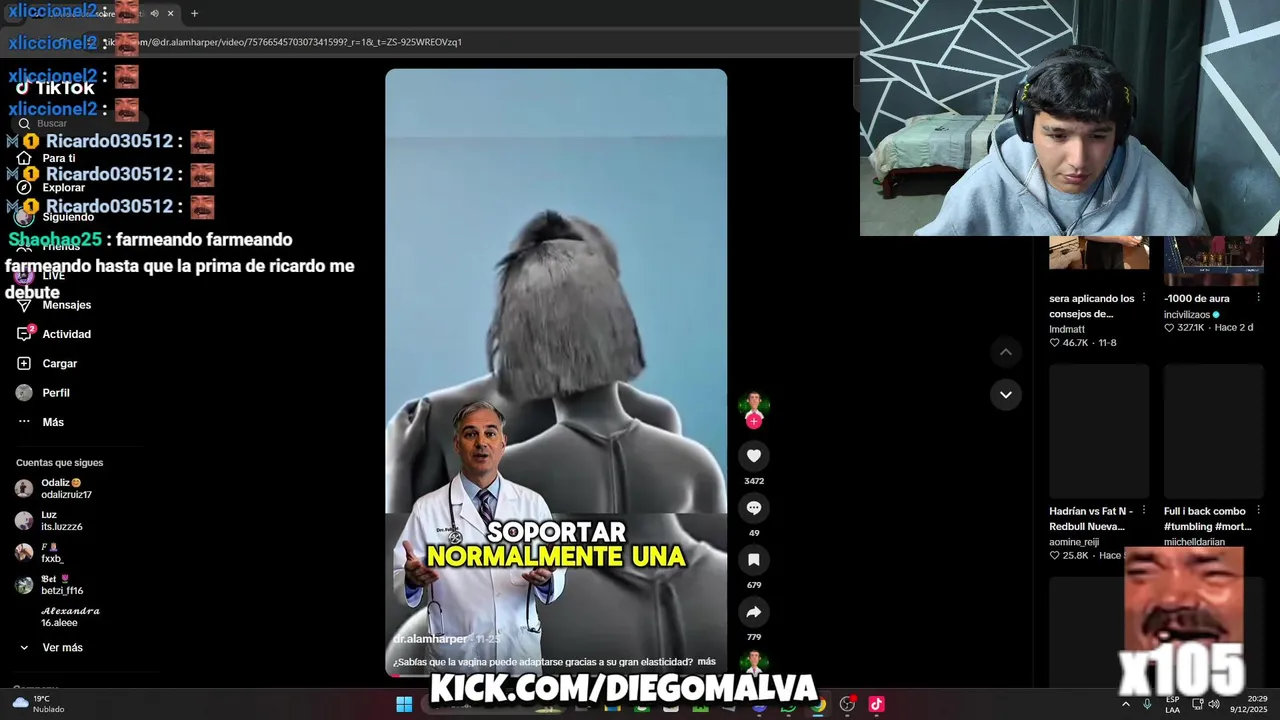
Task: Expand followed accounts with Ver más
Action: pyautogui.click(x=62, y=648)
